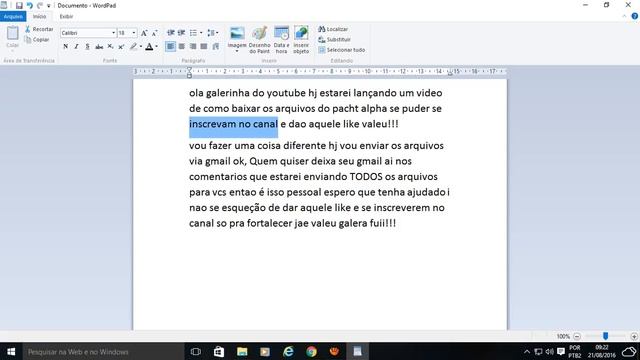Click the Save icon in quick access toolbar

point(19,6)
